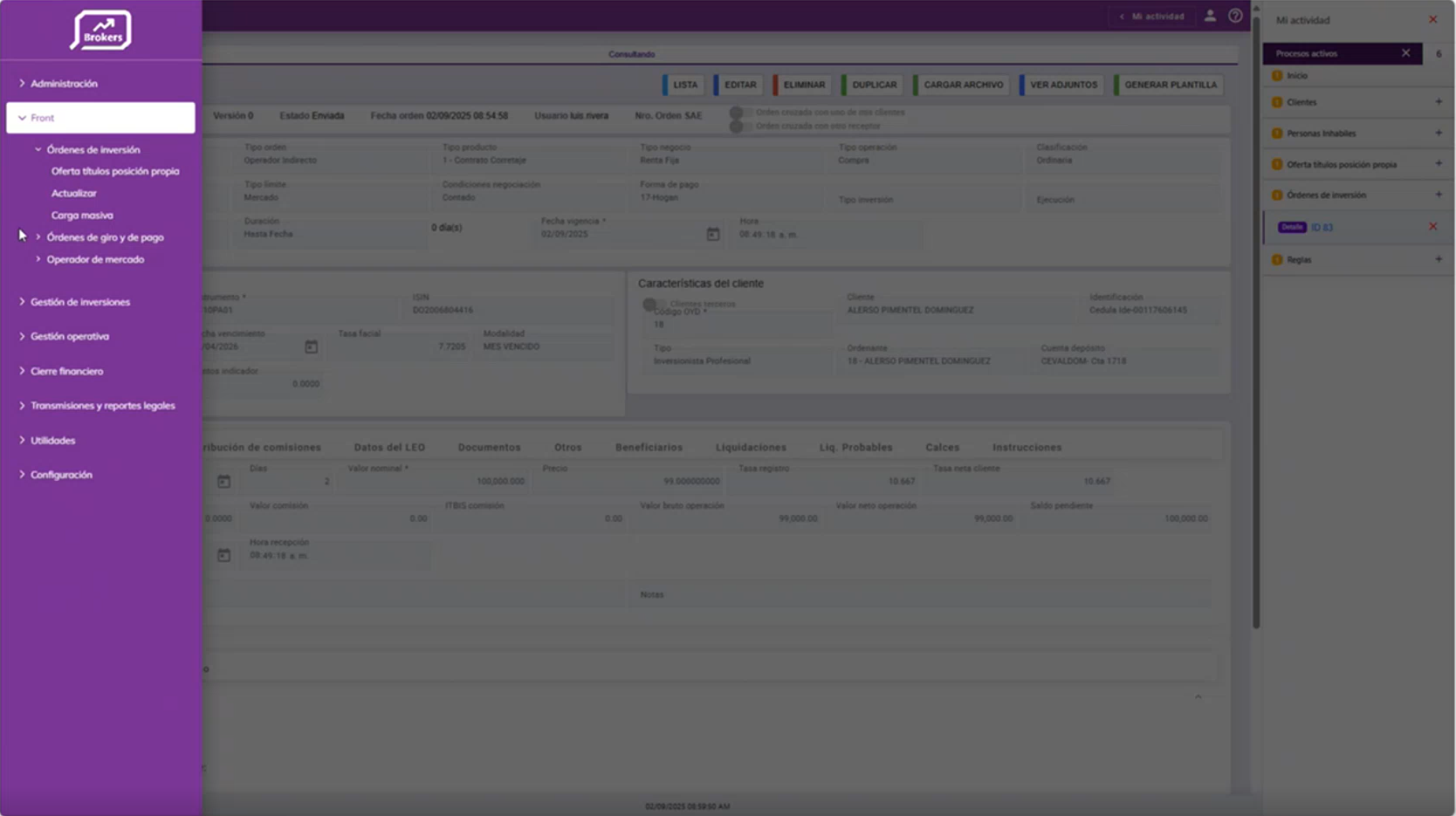Screen dimensions: 1456x816
Task: Click the Brokers logo in sidebar
Action: [x=101, y=31]
